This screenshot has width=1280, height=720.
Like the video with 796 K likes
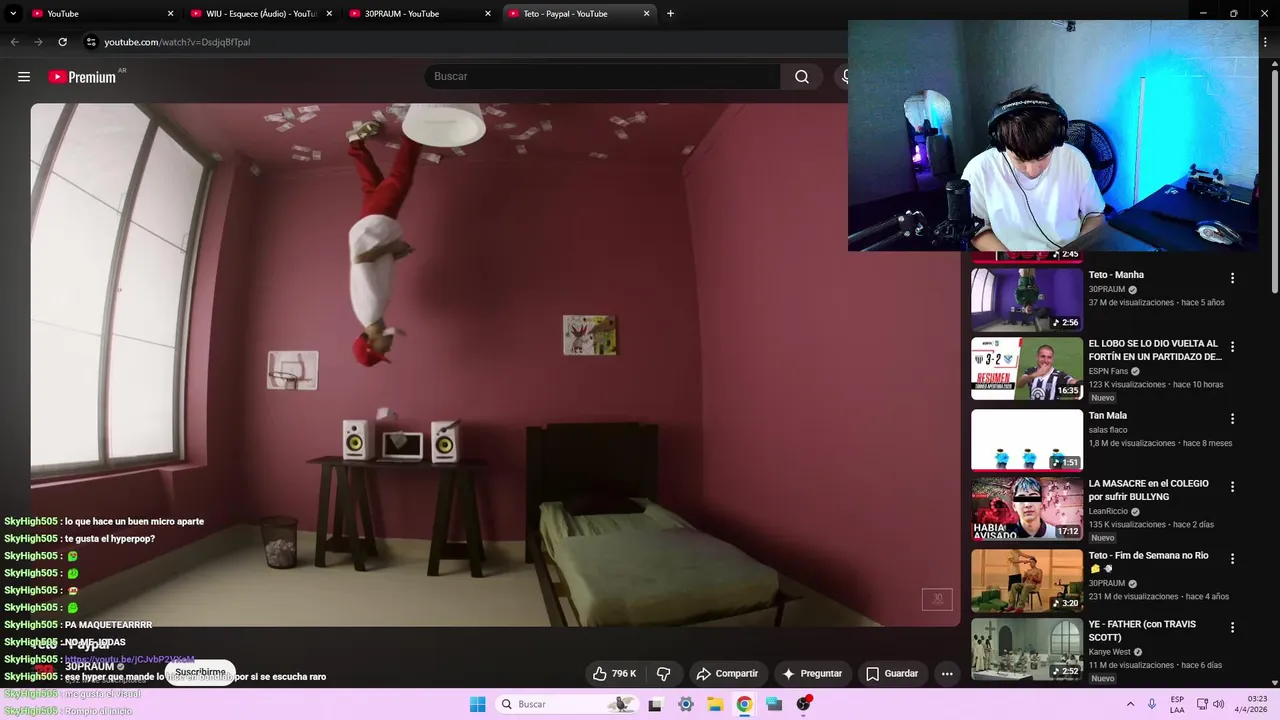615,674
